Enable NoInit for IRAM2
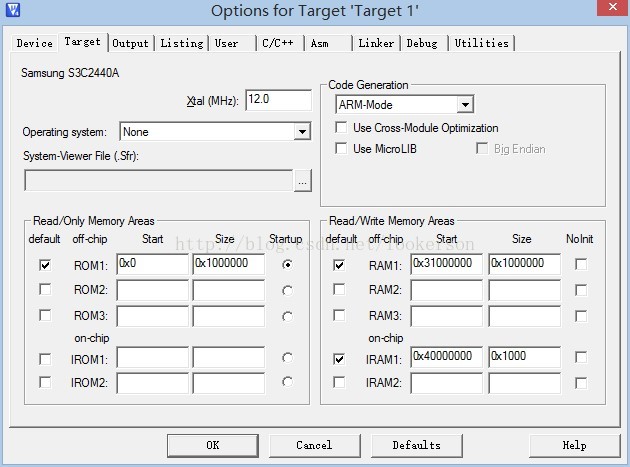Viewport: 630px width, 467px height. [581, 383]
